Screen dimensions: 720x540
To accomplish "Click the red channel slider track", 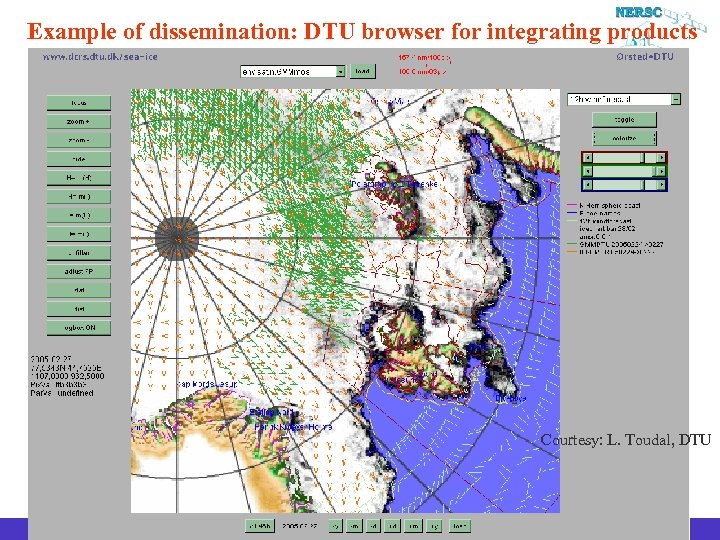I will pyautogui.click(x=624, y=158).
